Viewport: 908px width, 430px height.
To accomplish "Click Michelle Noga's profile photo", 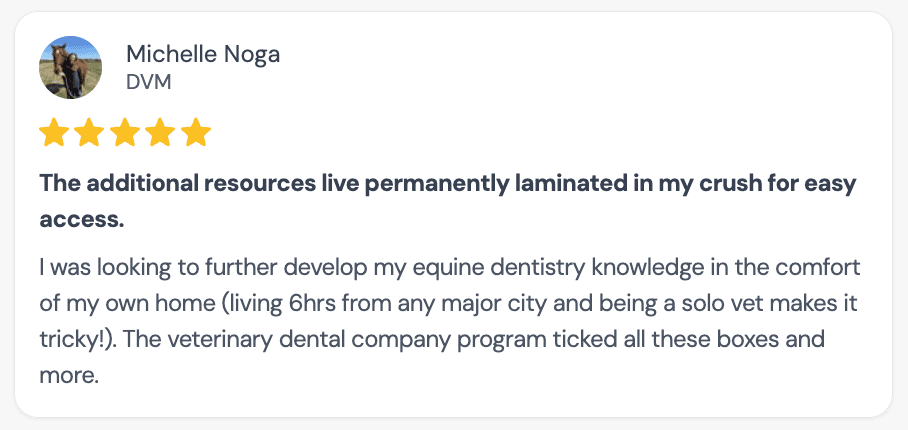I will tap(70, 68).
